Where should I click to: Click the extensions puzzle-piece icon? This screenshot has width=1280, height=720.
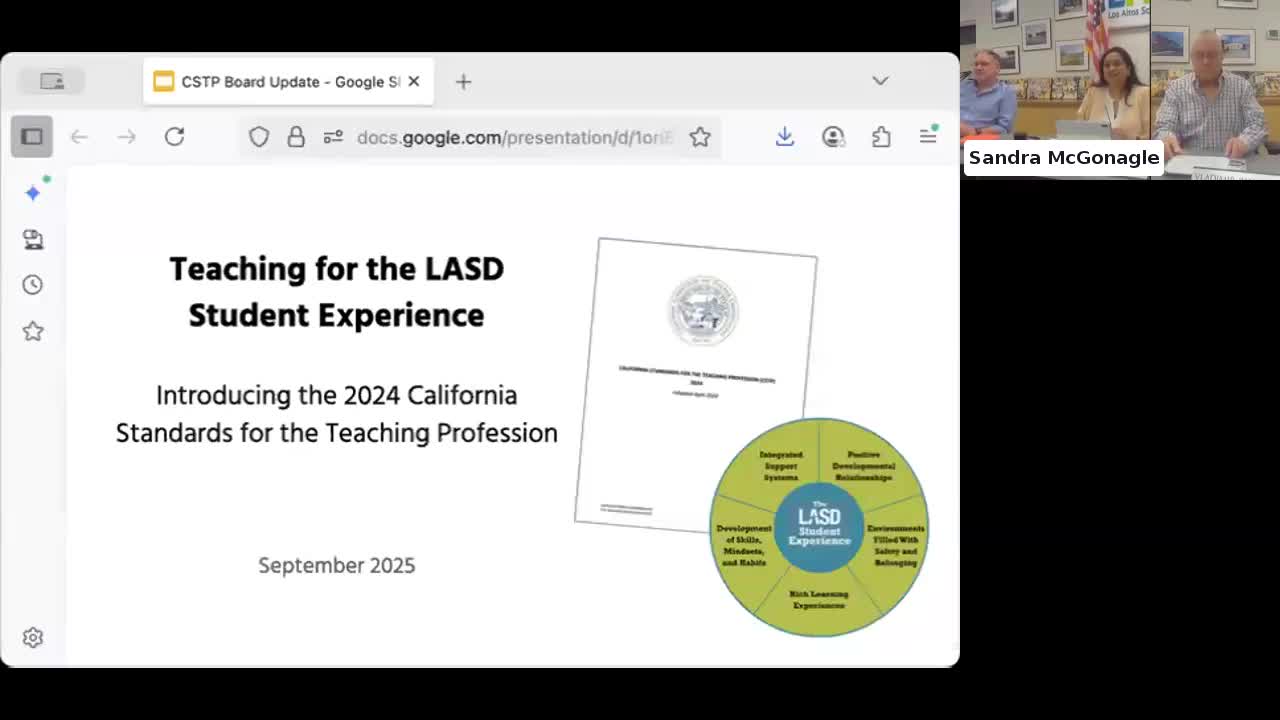click(881, 136)
